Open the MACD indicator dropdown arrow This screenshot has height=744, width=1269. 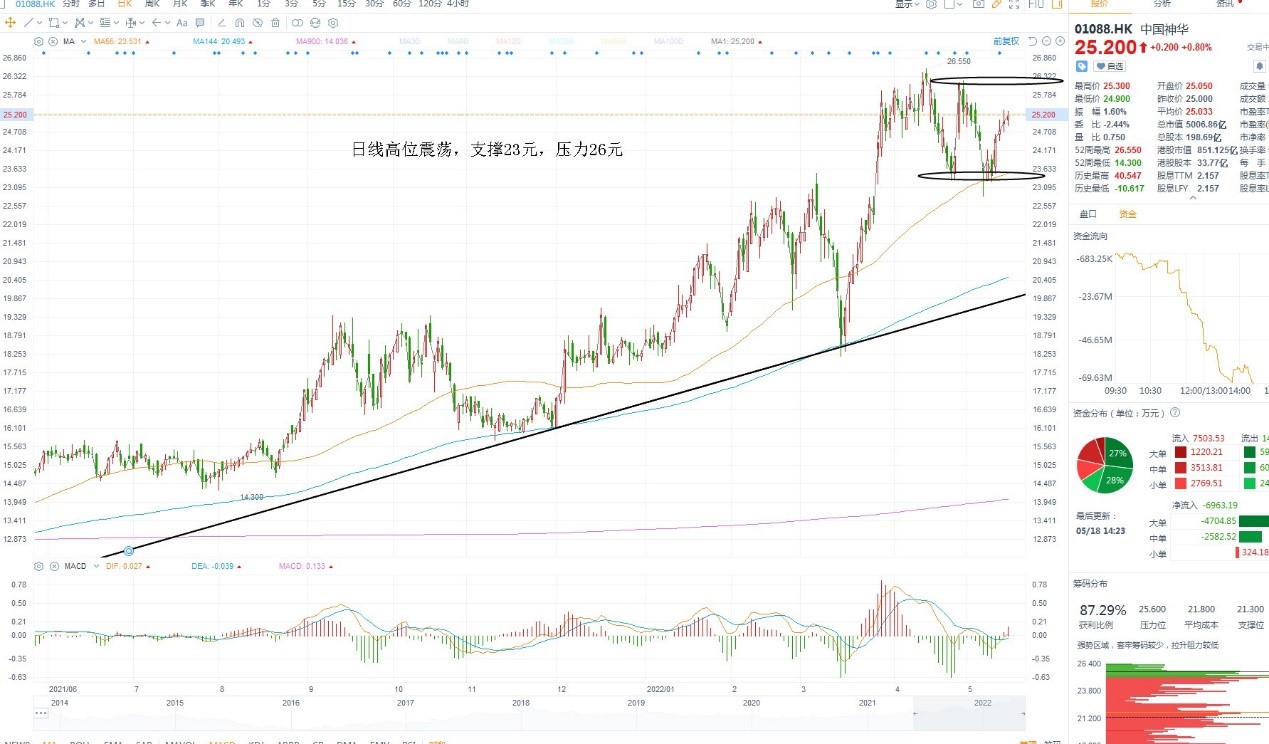[x=96, y=566]
